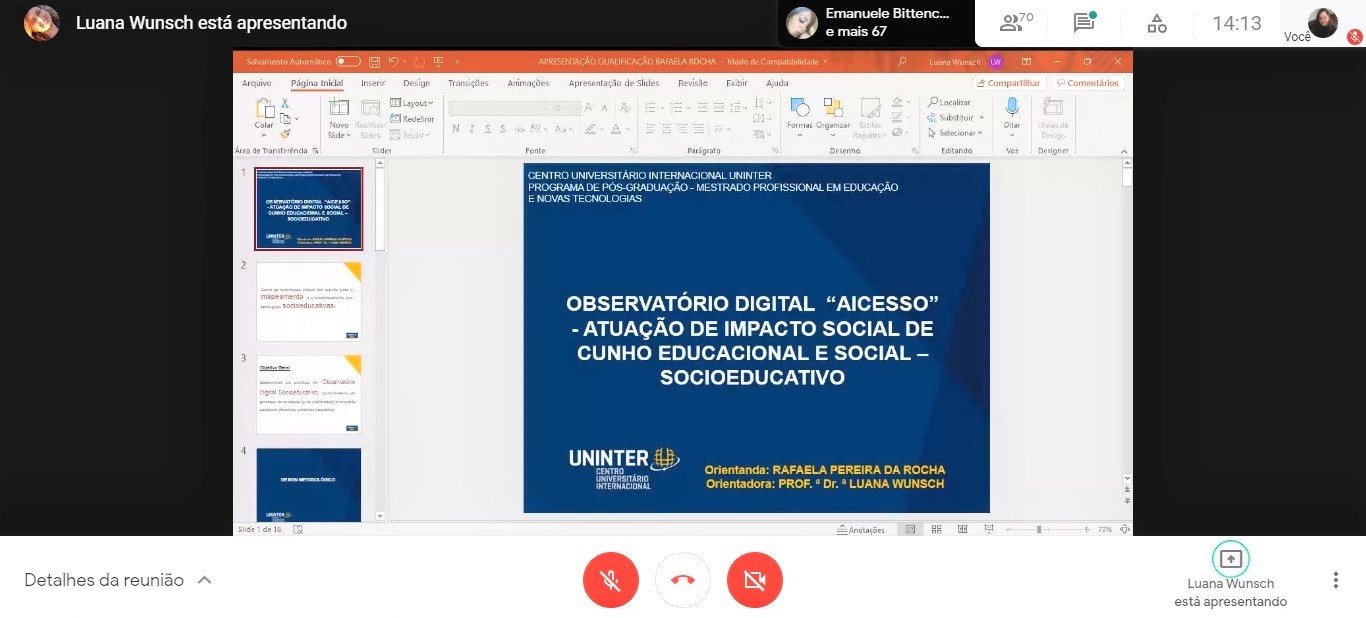Hang up the call
The image size is (1366, 618).
pyautogui.click(x=683, y=580)
